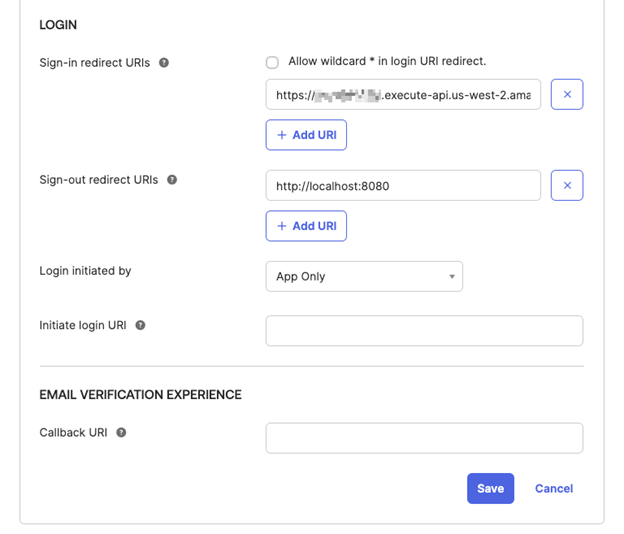Screen dimensions: 624x534
Task: Click the 'Allow wildcard * in login URI redirect' label
Action: 386,61
